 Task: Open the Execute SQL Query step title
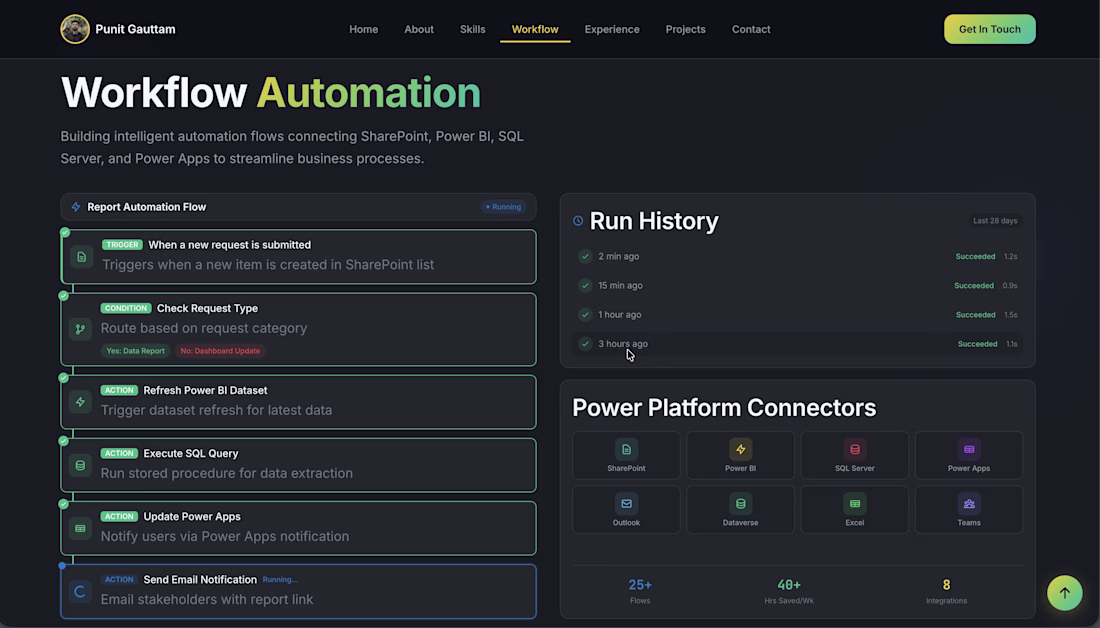pos(191,453)
